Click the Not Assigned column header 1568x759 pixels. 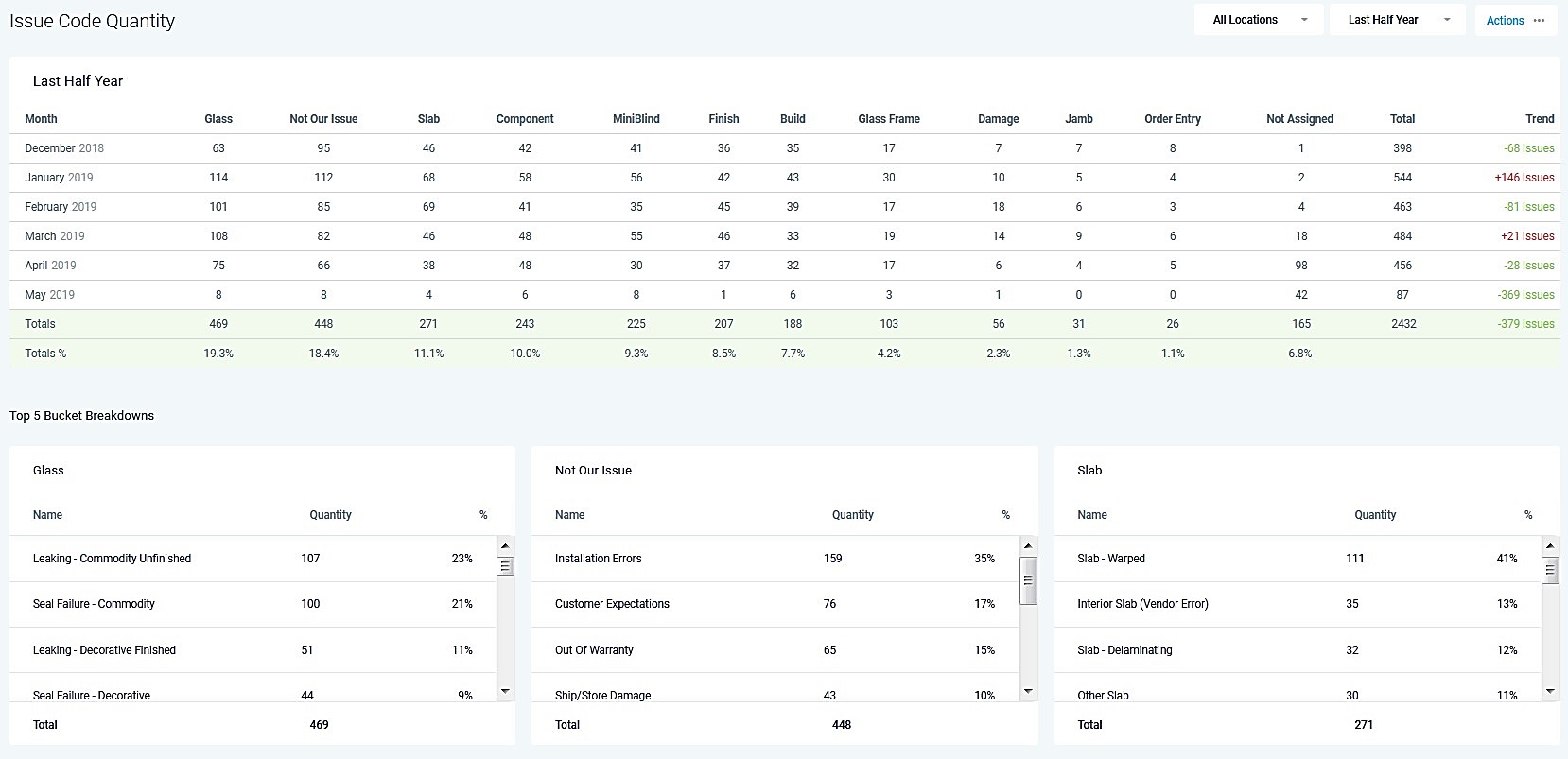coord(1300,119)
